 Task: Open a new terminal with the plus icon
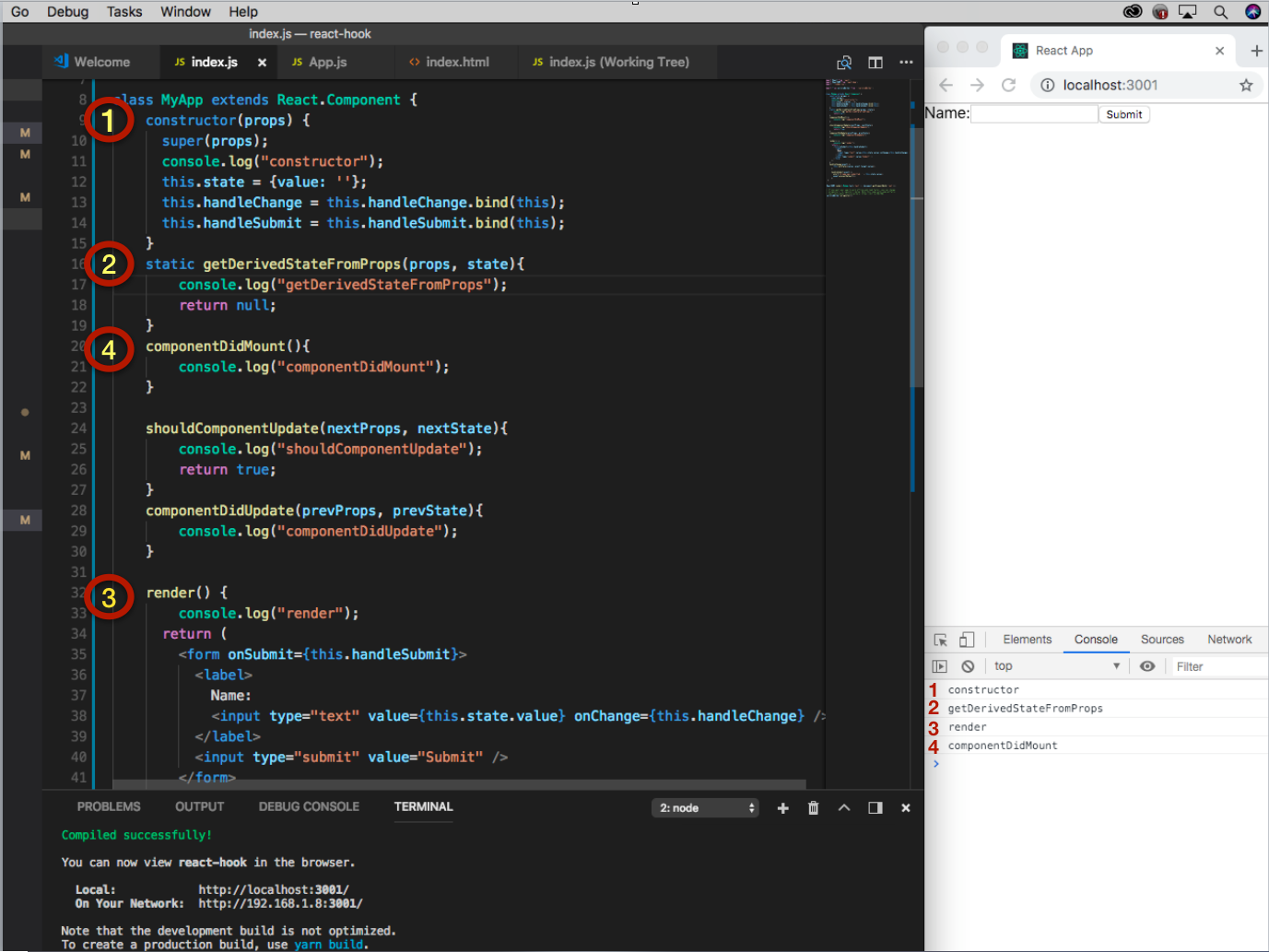coord(782,807)
